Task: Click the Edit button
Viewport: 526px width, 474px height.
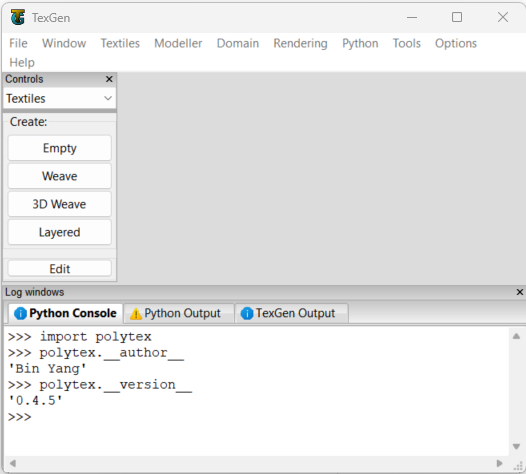Action: [59, 269]
